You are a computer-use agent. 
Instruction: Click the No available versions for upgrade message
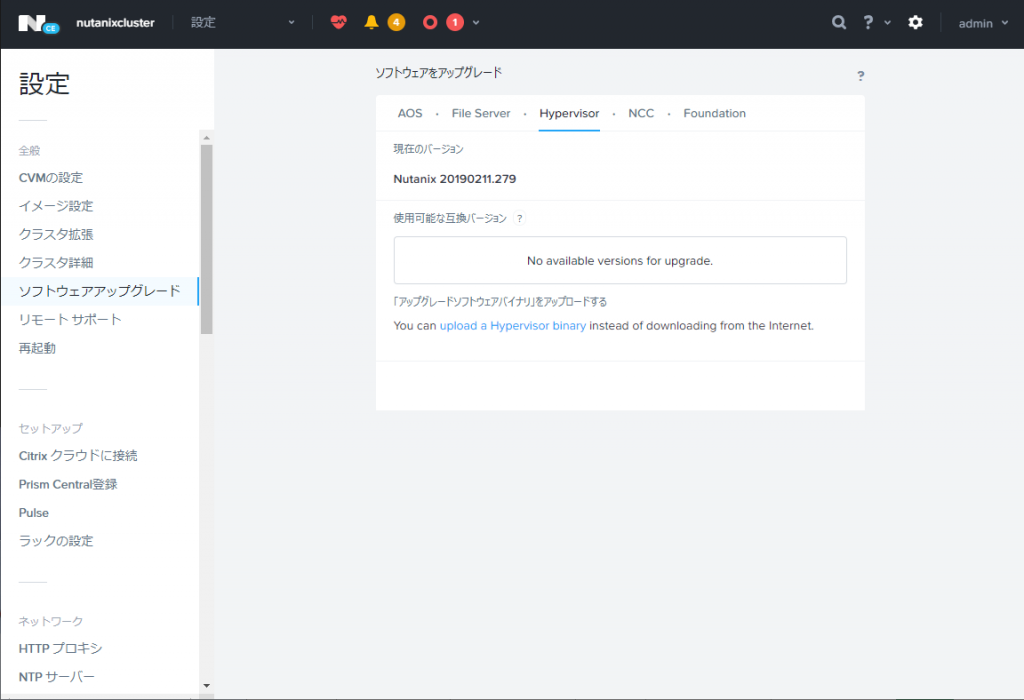[x=620, y=261]
